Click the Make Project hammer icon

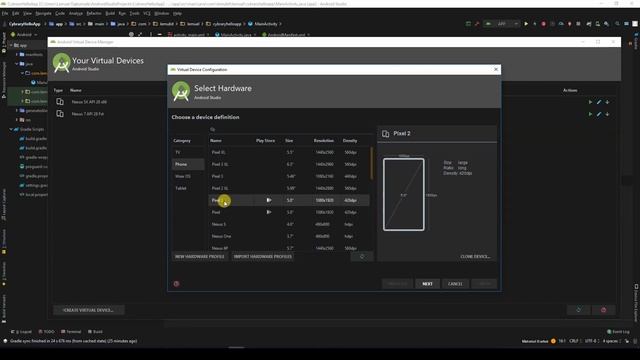pos(477,24)
